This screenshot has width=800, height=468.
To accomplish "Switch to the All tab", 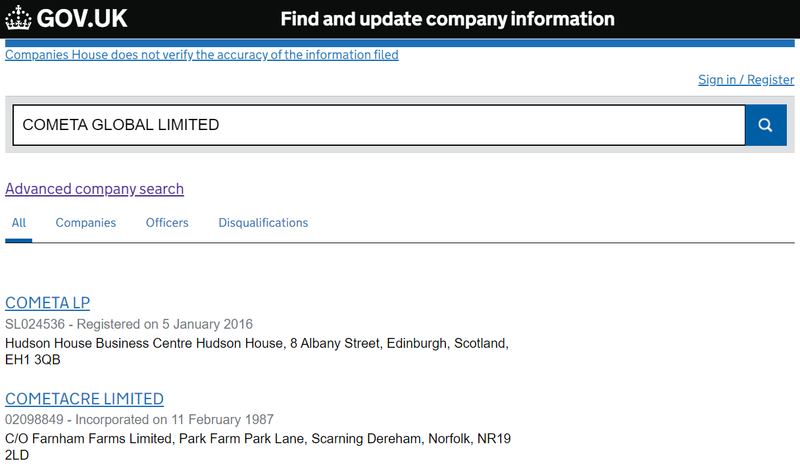I will point(19,223).
